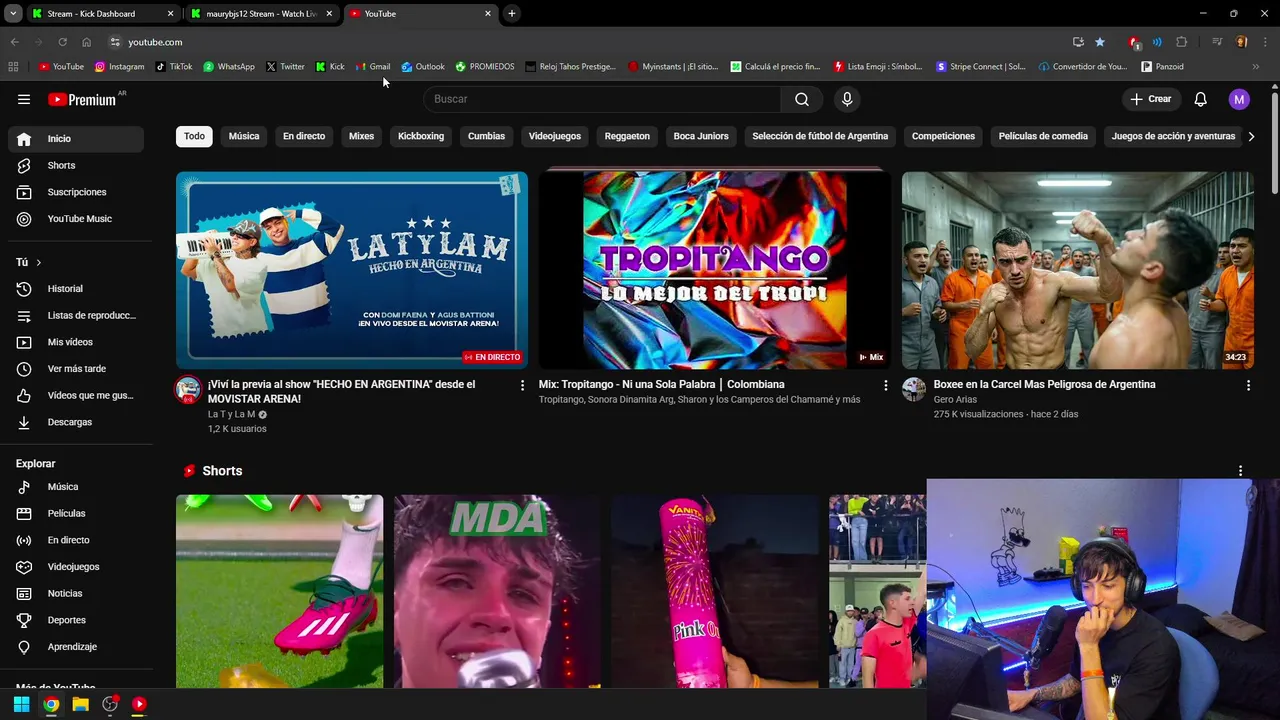Viewport: 1280px width, 720px height.
Task: Open the account avatar M menu
Action: point(1239,99)
